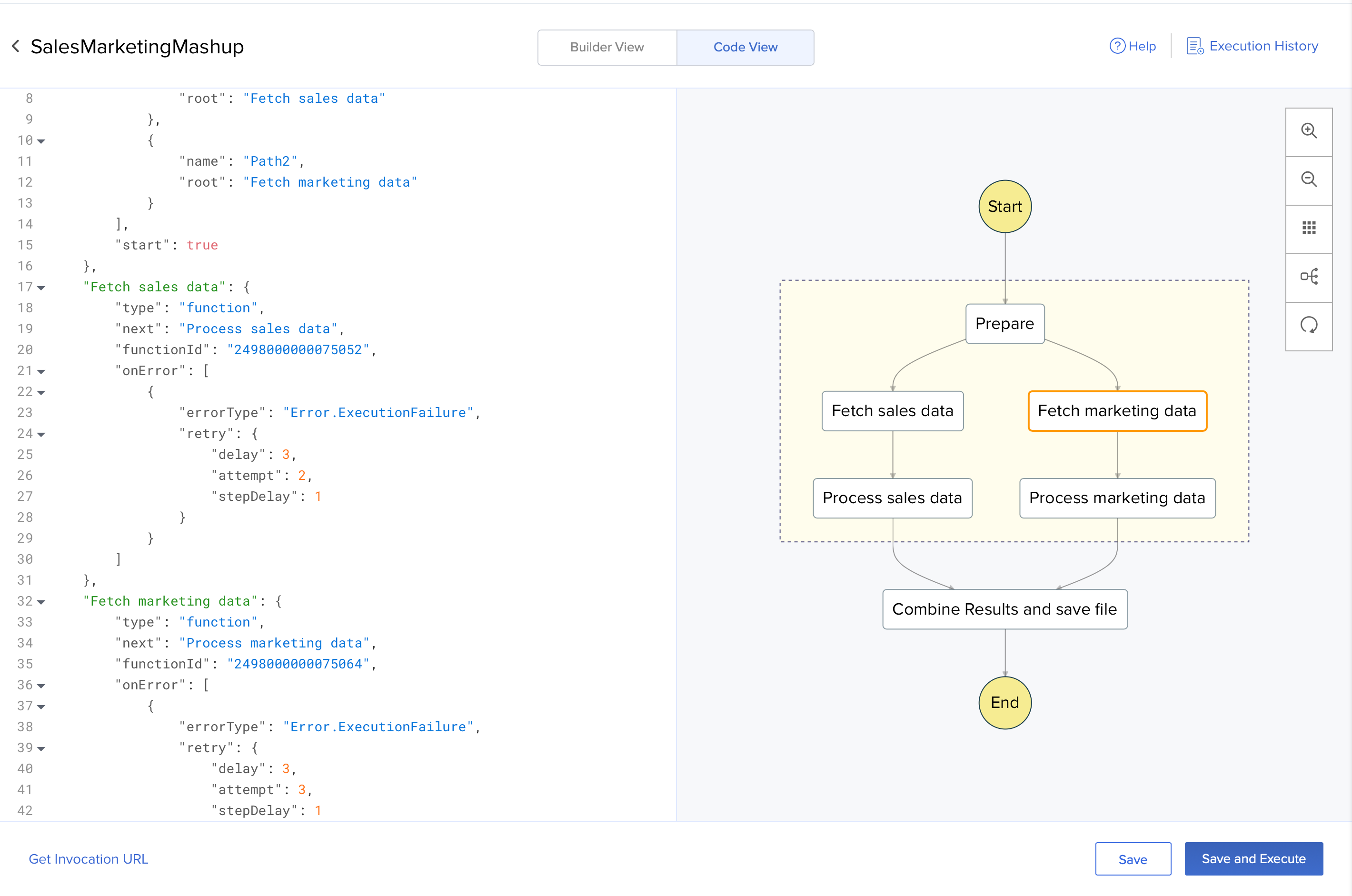Switch to Builder View tab
Viewport: 1352px width, 896px height.
point(607,48)
